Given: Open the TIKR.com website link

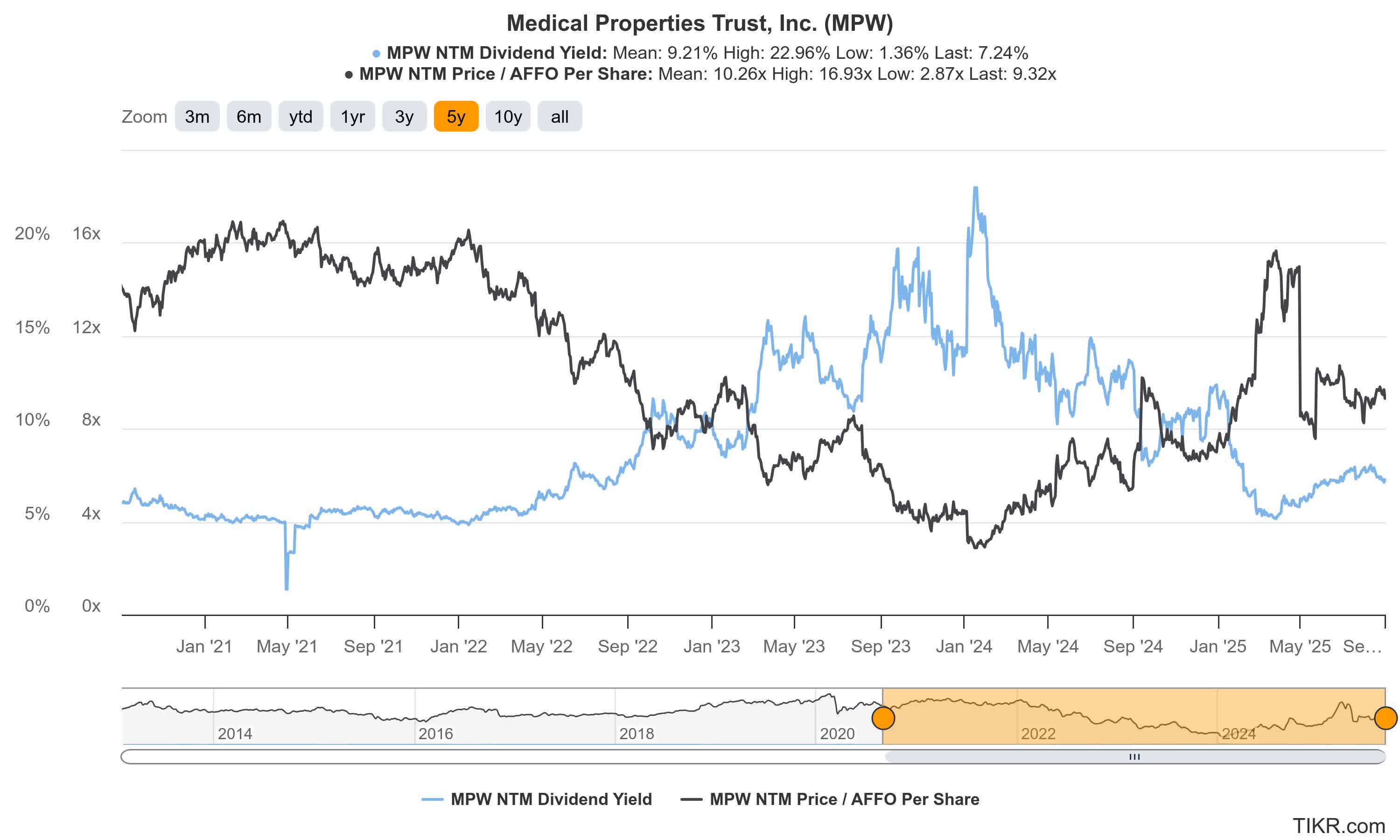Looking at the screenshot, I should [1346, 826].
